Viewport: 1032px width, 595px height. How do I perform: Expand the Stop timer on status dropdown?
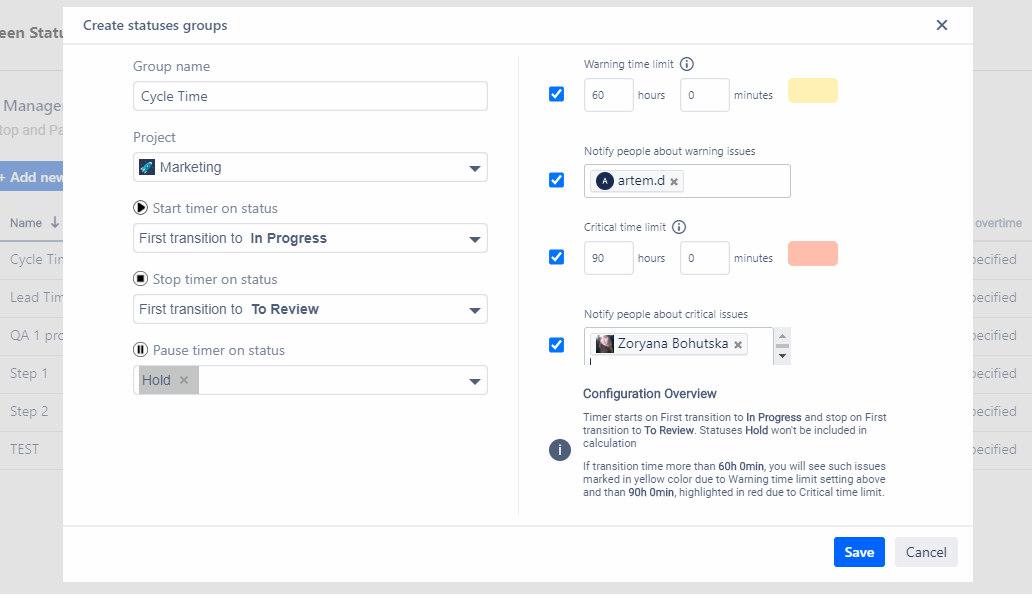[310, 309]
